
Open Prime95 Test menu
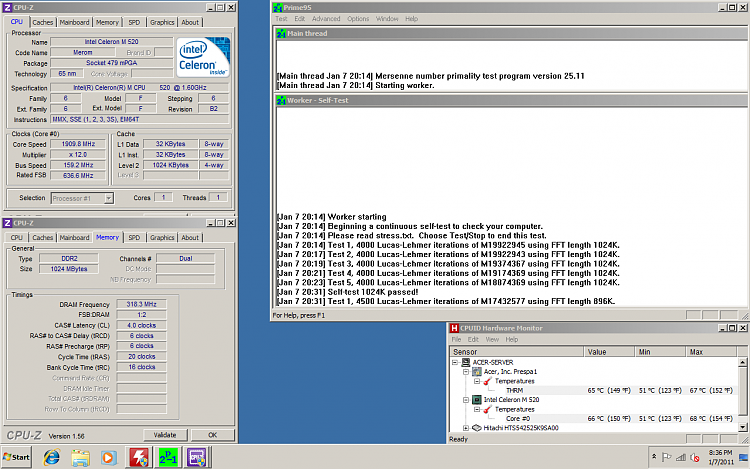coord(281,19)
